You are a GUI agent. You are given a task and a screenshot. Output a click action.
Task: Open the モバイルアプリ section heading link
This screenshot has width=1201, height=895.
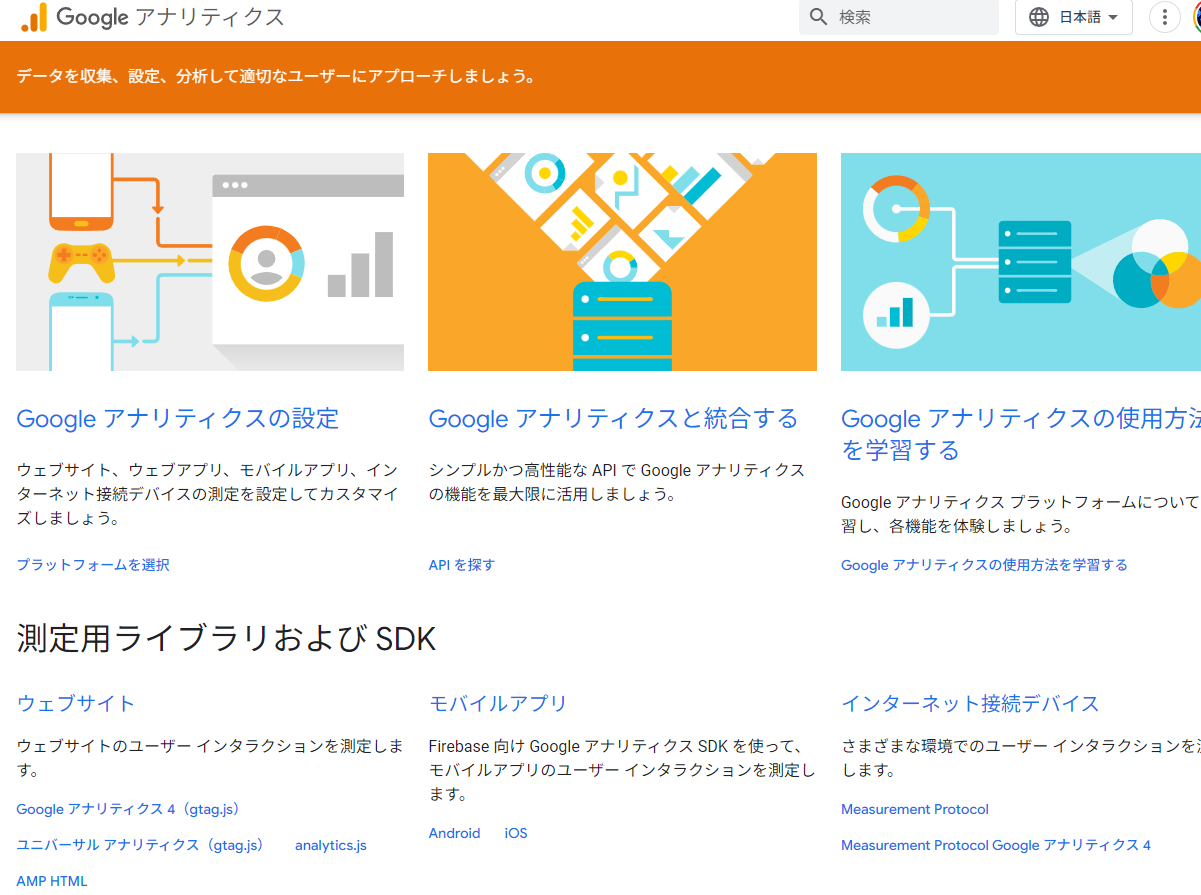(x=498, y=703)
